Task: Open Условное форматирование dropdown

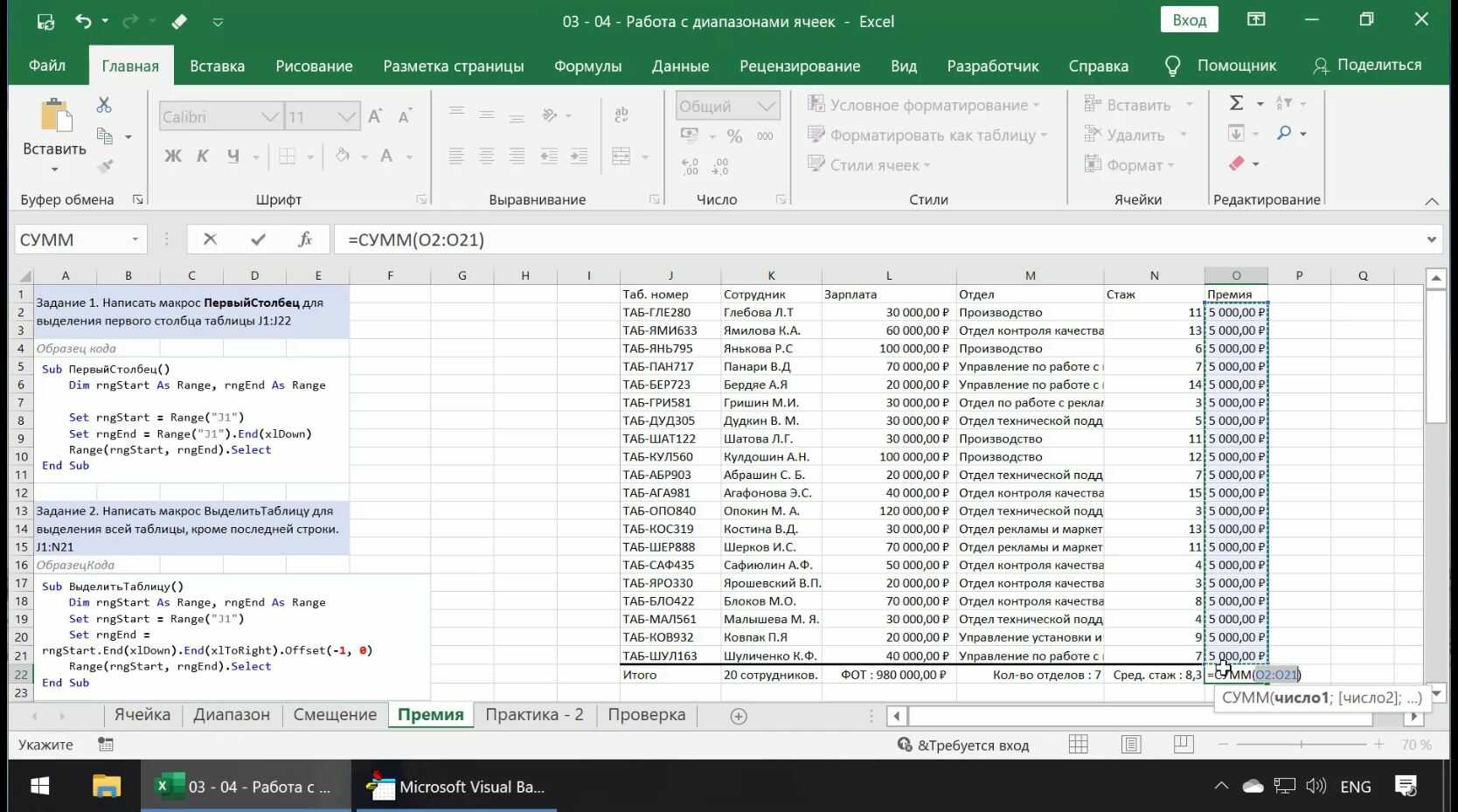Action: (924, 105)
